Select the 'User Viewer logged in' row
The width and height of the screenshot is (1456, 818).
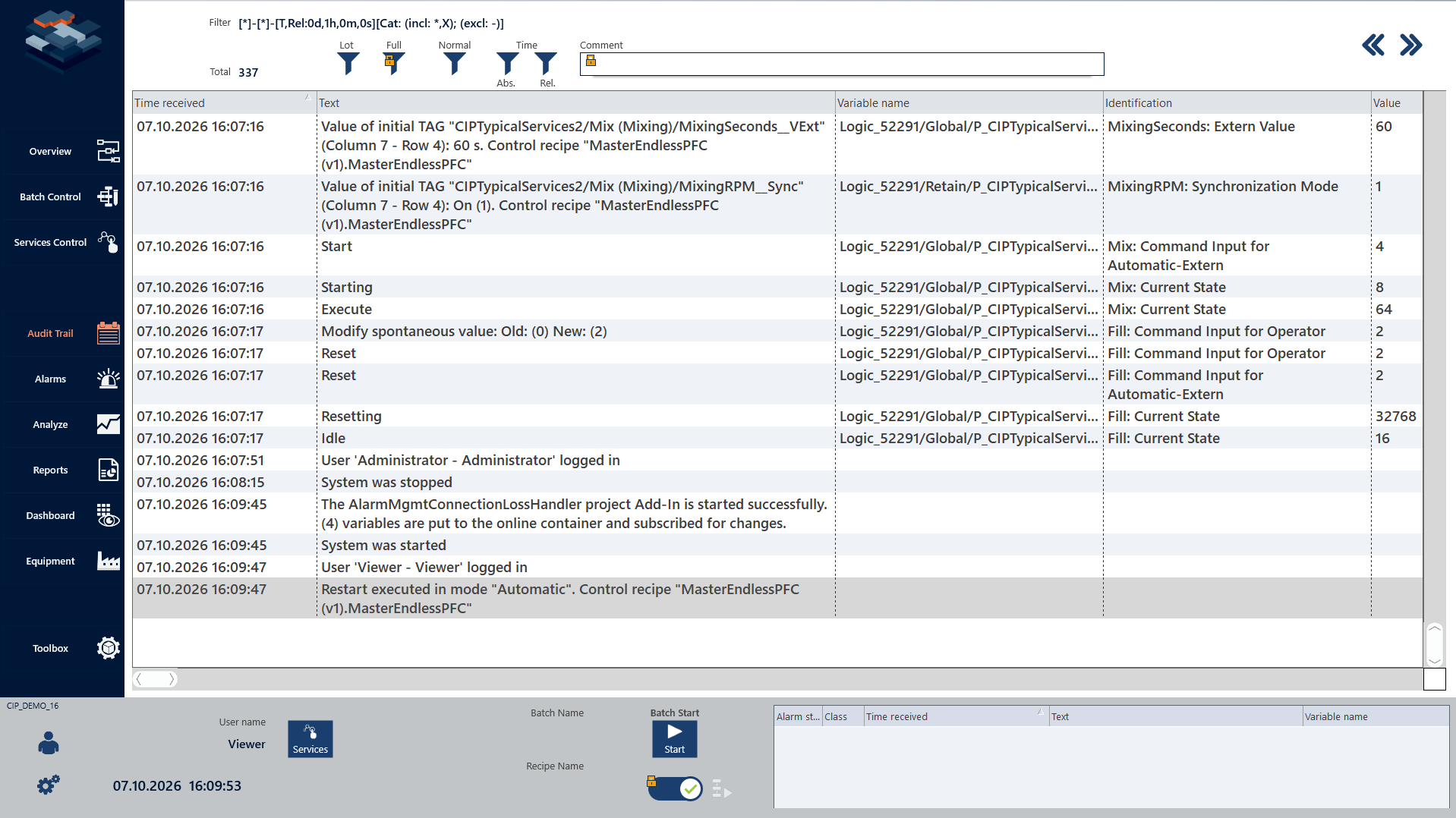pyautogui.click(x=777, y=567)
